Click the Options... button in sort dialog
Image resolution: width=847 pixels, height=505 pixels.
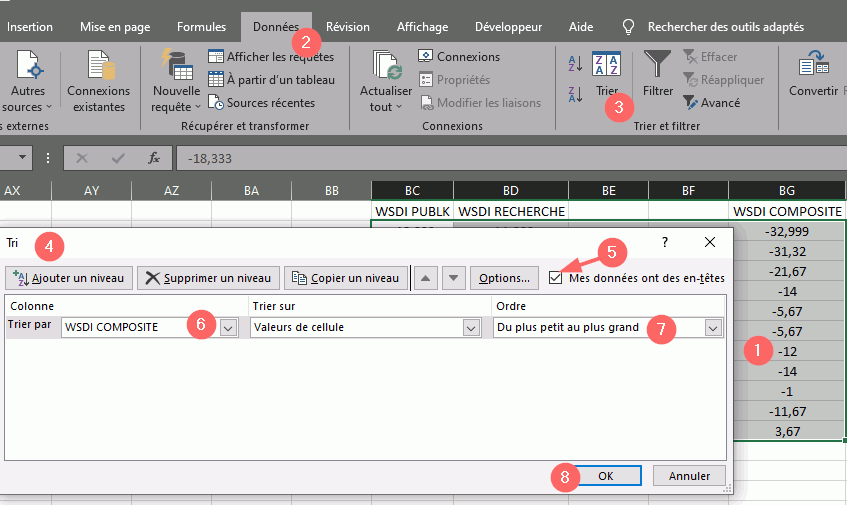pos(504,278)
